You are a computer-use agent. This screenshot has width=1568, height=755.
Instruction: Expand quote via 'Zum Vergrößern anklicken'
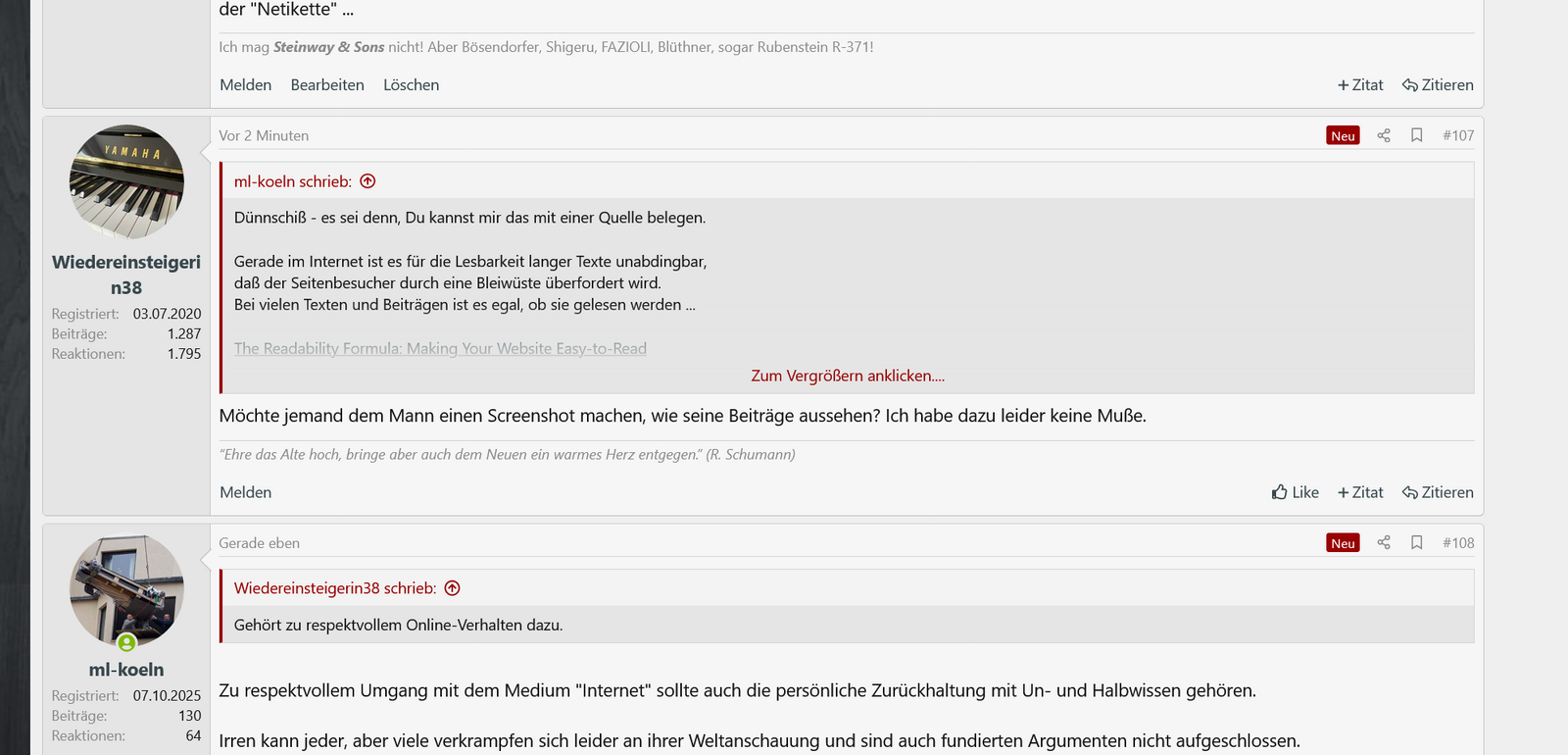click(848, 376)
